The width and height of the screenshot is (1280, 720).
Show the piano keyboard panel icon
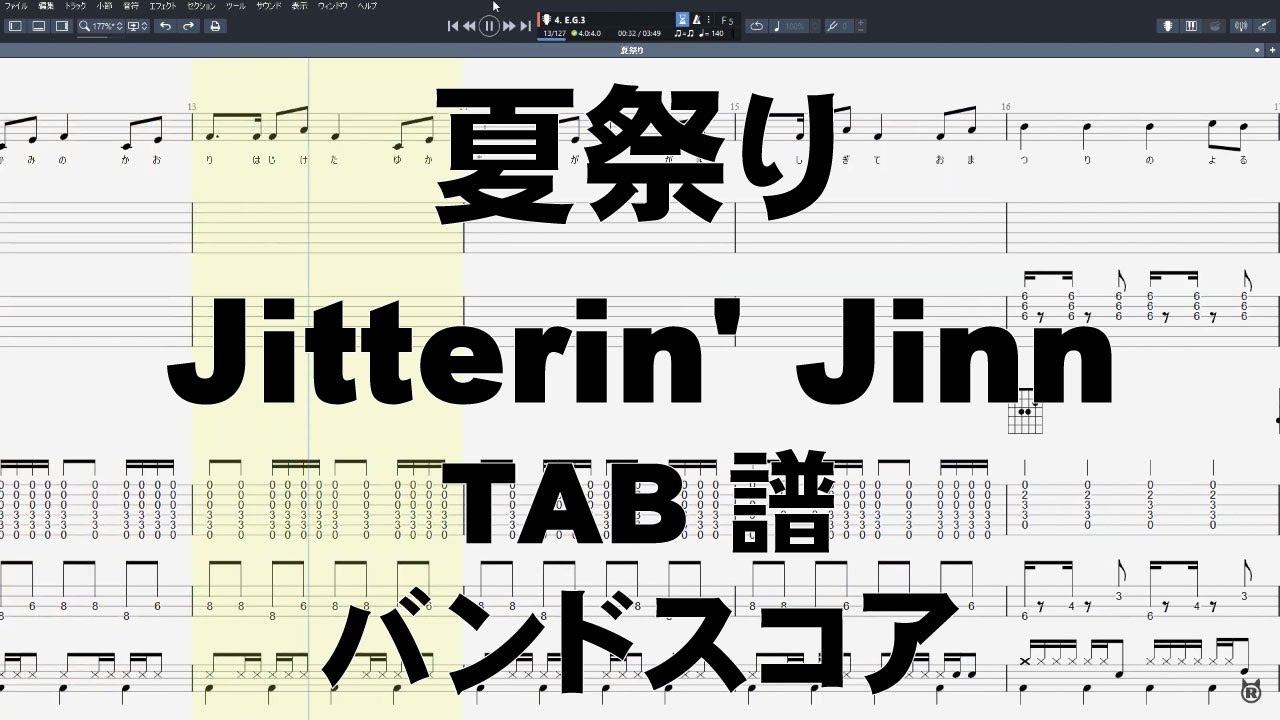(1191, 25)
